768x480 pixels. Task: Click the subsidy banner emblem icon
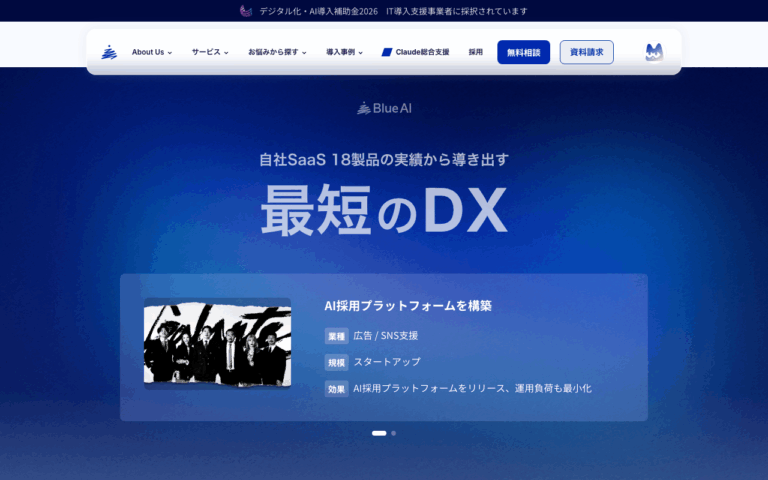coord(246,11)
